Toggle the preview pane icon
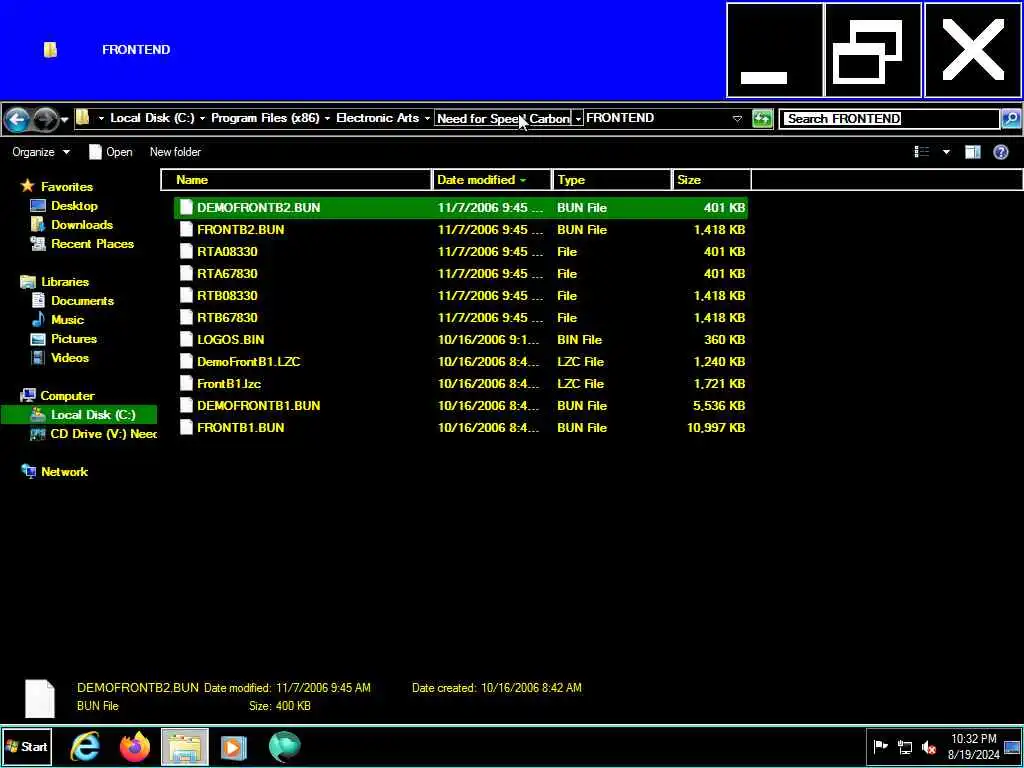The image size is (1024, 768). (x=972, y=152)
